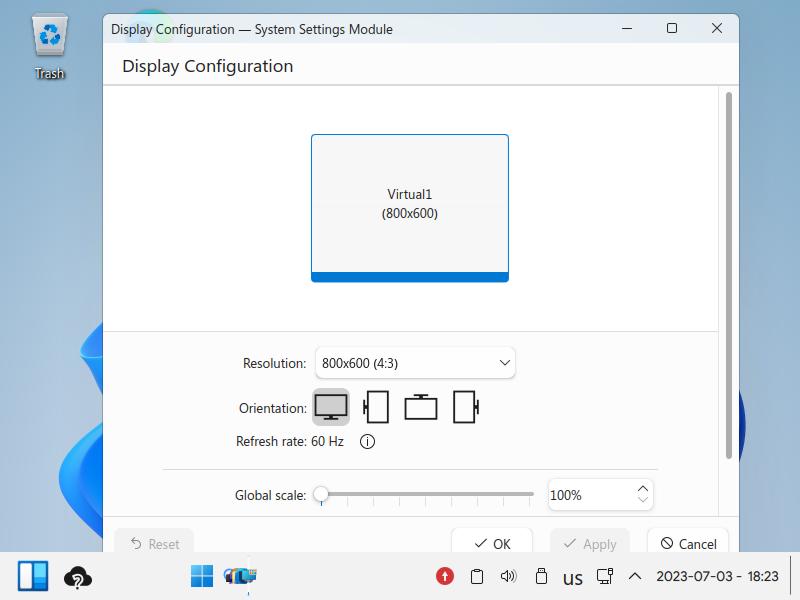
Task: Open the desktop panel icon on taskbar
Action: coord(33,576)
